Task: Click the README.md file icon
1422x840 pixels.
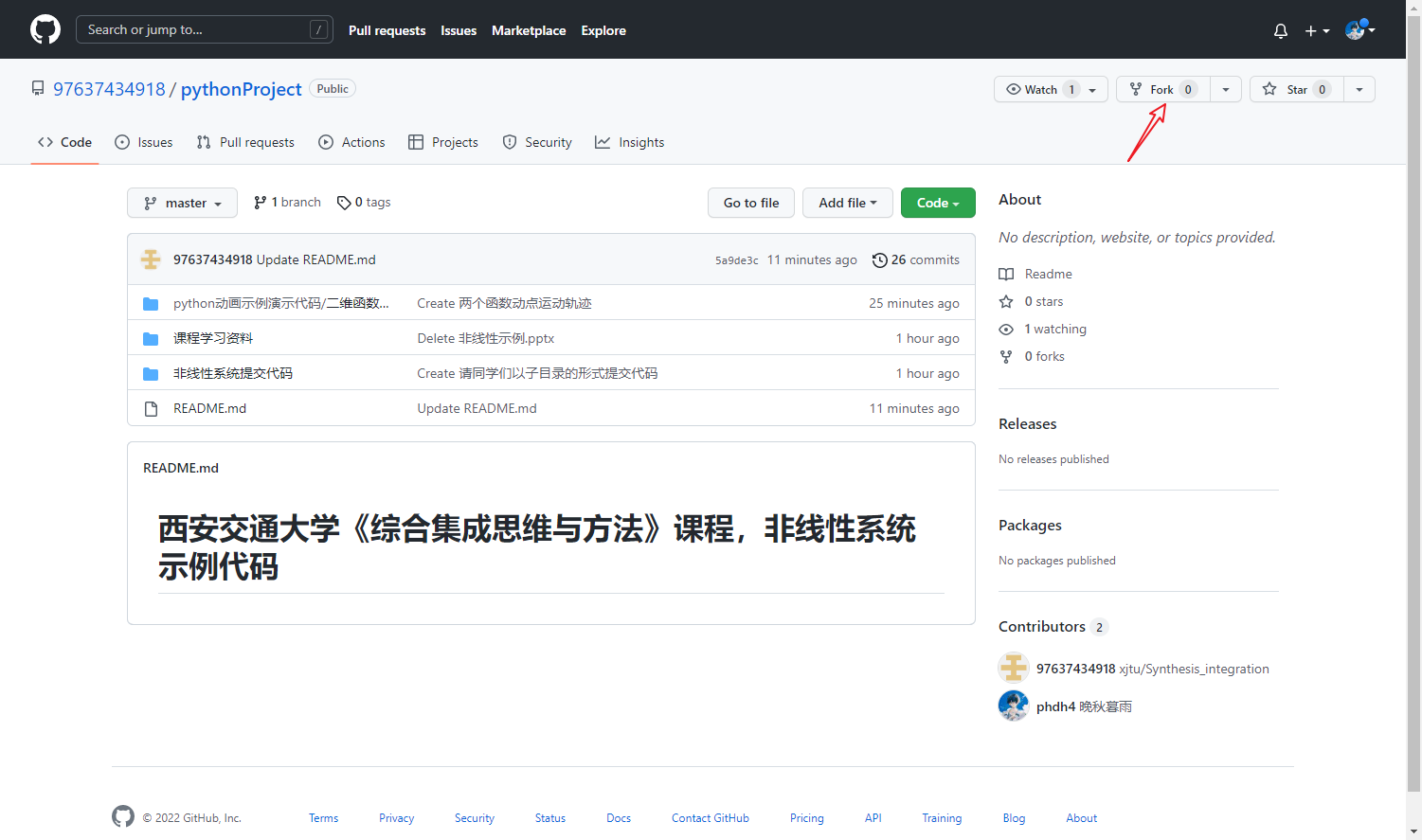Action: click(x=151, y=408)
